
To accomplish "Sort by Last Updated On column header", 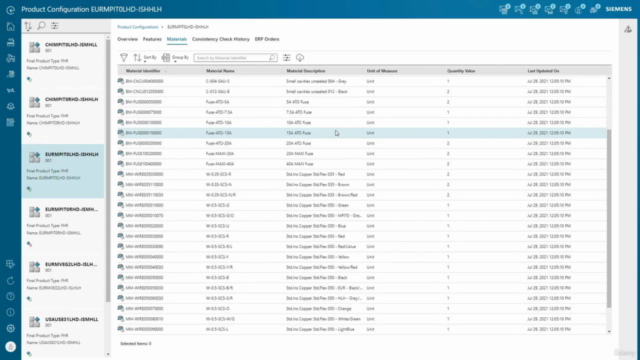I will (543, 71).
